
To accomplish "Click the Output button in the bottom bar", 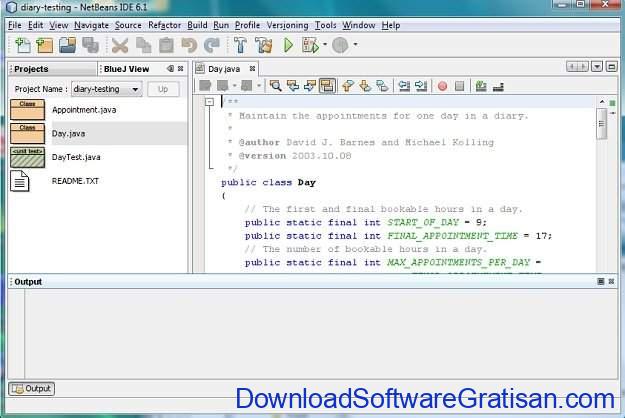I will point(31,389).
